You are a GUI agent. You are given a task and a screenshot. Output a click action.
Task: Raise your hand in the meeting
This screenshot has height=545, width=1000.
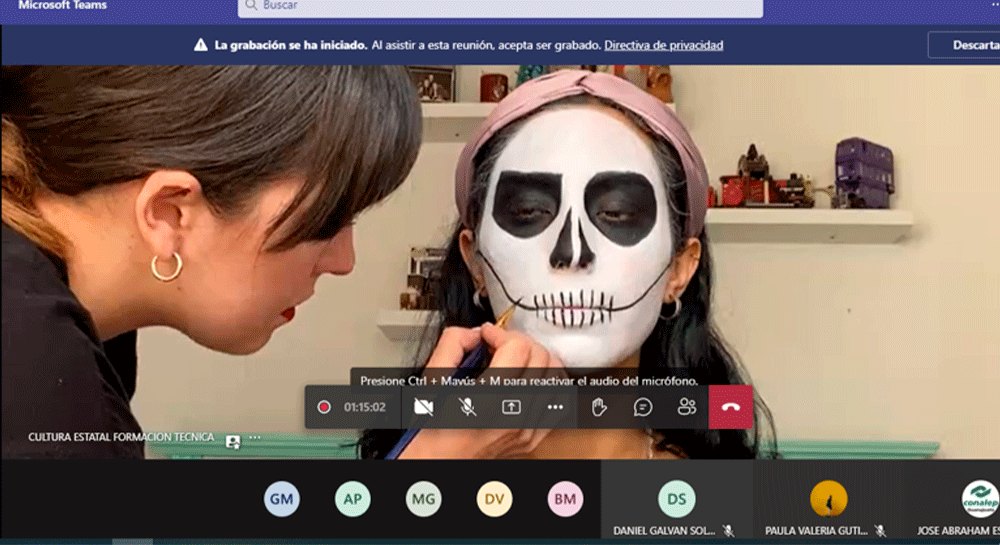point(599,407)
